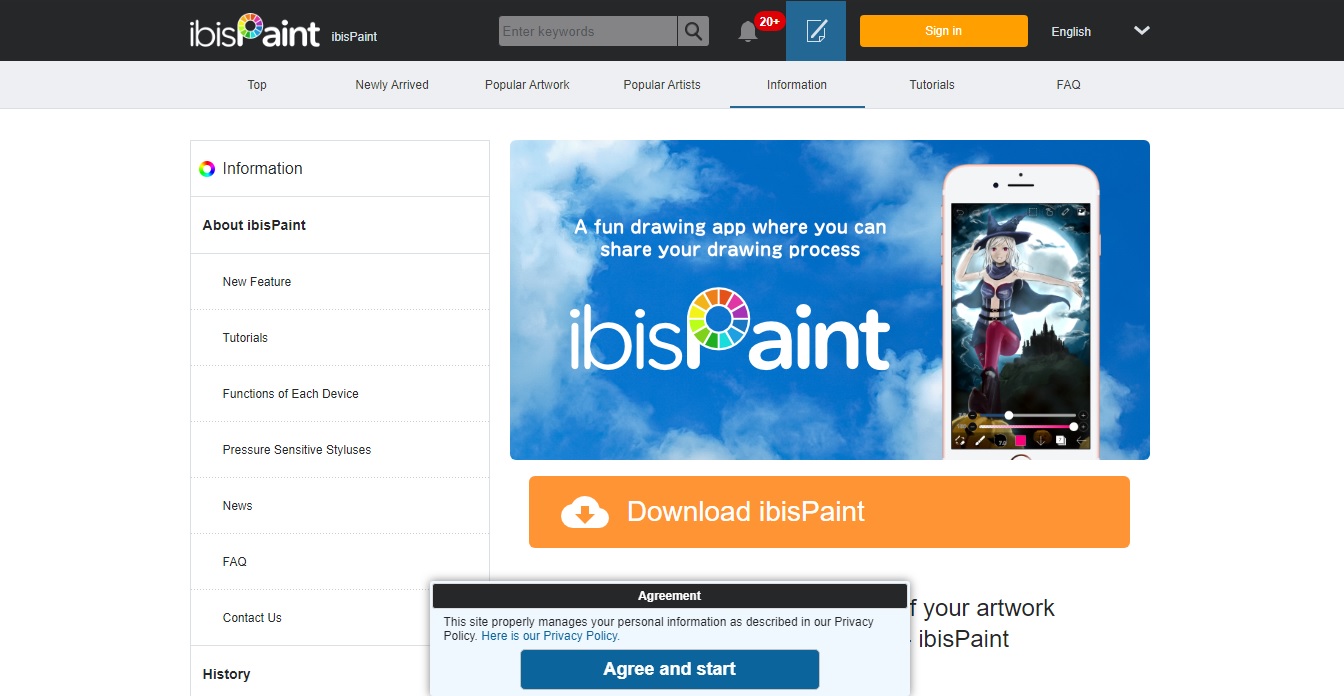Viewport: 1344px width, 696px height.
Task: Expand the language chevron next to English
Action: 1142,31
